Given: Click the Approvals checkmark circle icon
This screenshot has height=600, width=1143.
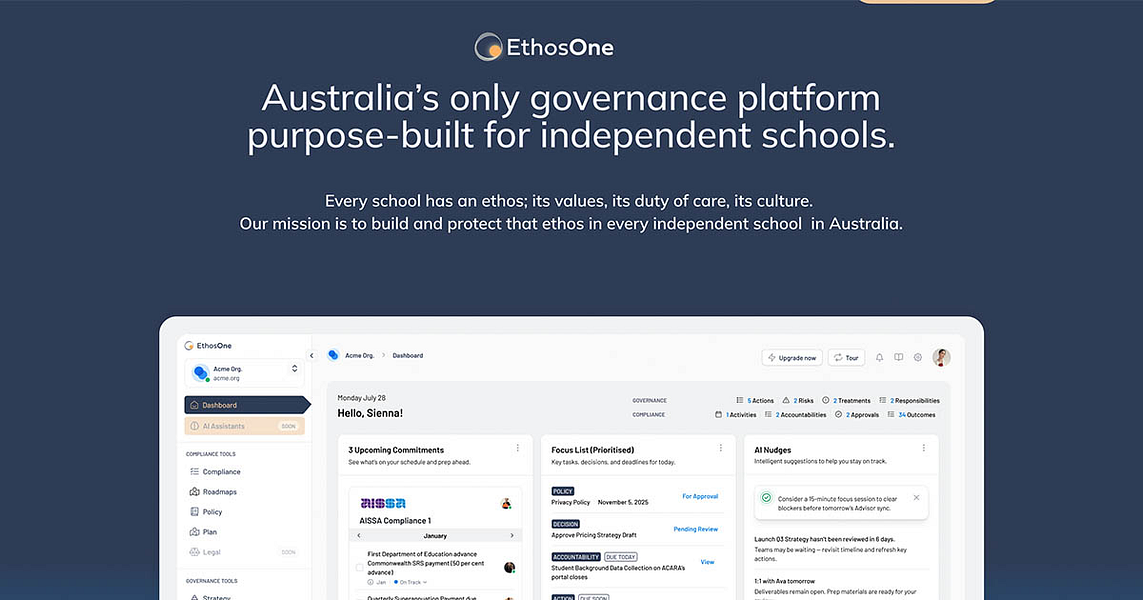Looking at the screenshot, I should point(838,414).
